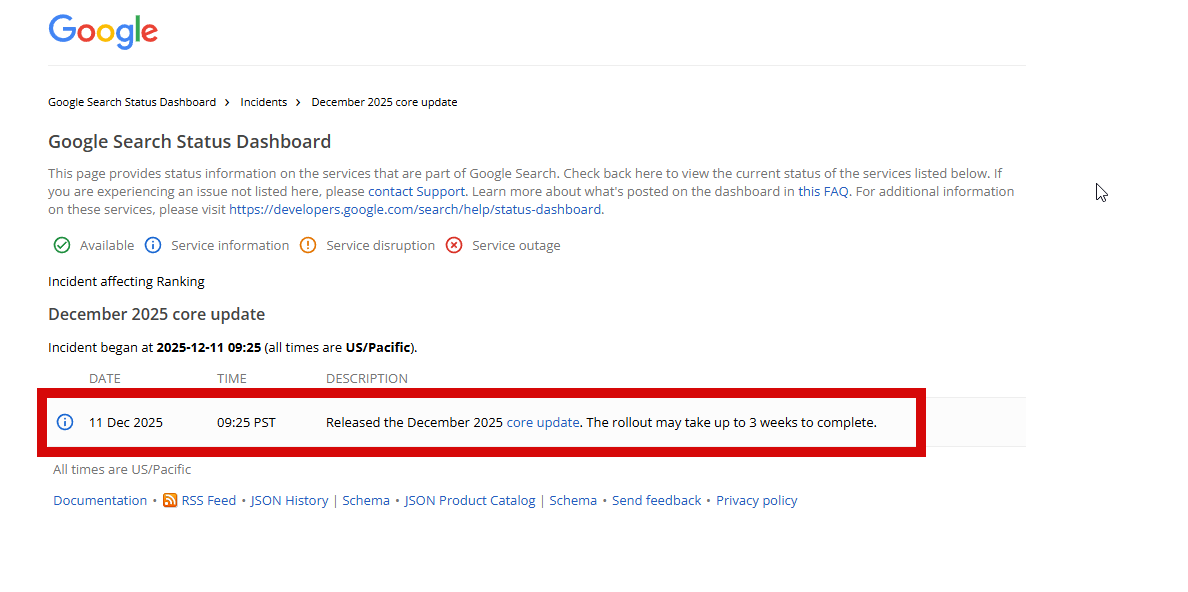Open this FAQ link
1188x592 pixels.
[x=823, y=191]
